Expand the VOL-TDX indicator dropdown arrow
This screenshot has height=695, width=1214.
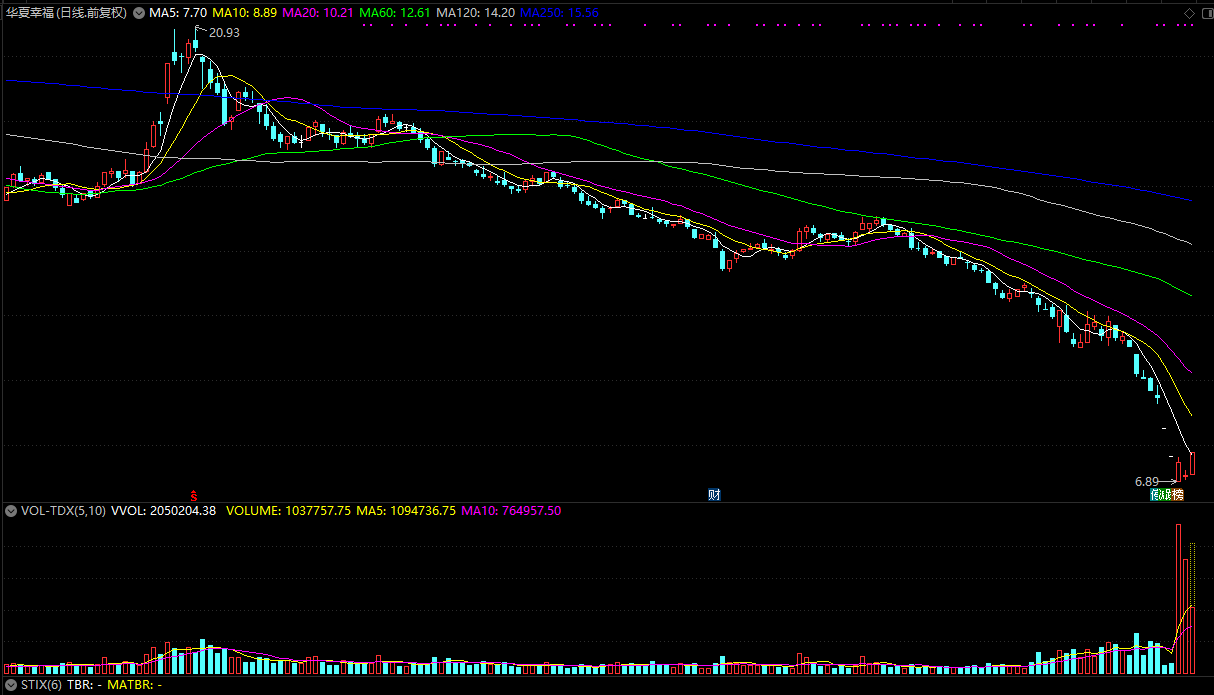[x=10, y=511]
